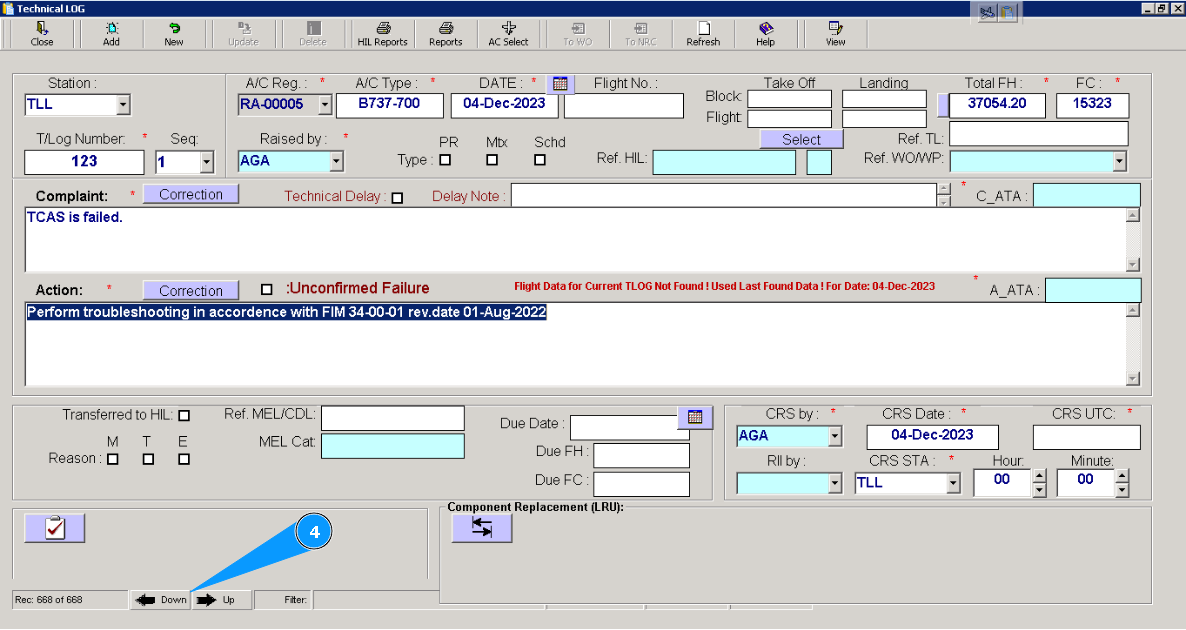The width and height of the screenshot is (1186, 630).
Task: Open the calendar next to DATE field
Action: (561, 84)
